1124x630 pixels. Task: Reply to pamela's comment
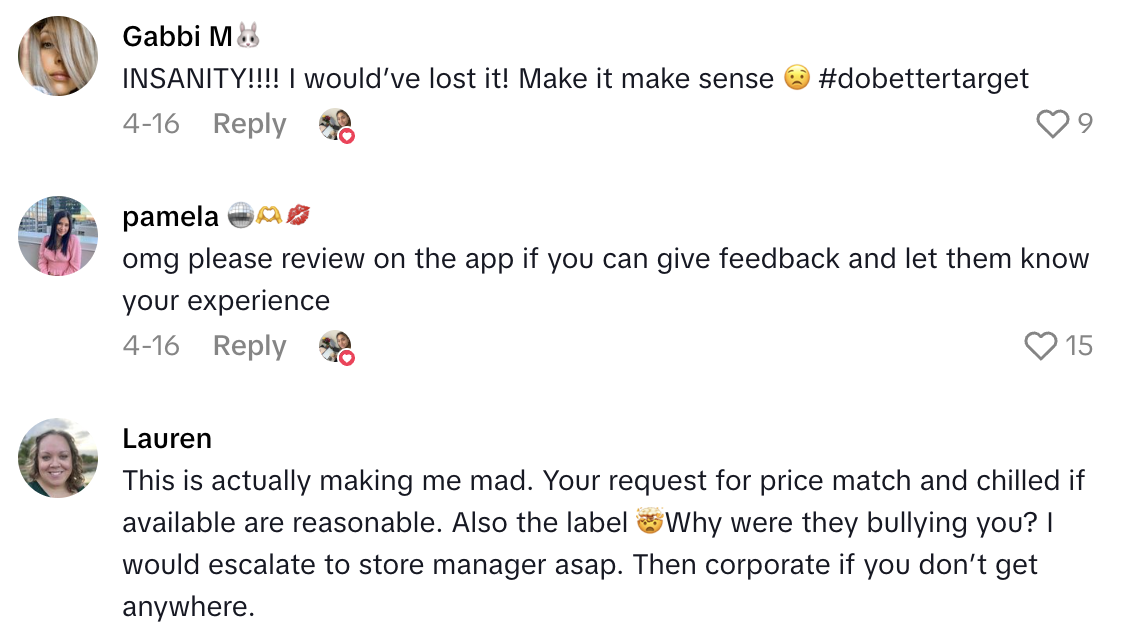pos(248,345)
